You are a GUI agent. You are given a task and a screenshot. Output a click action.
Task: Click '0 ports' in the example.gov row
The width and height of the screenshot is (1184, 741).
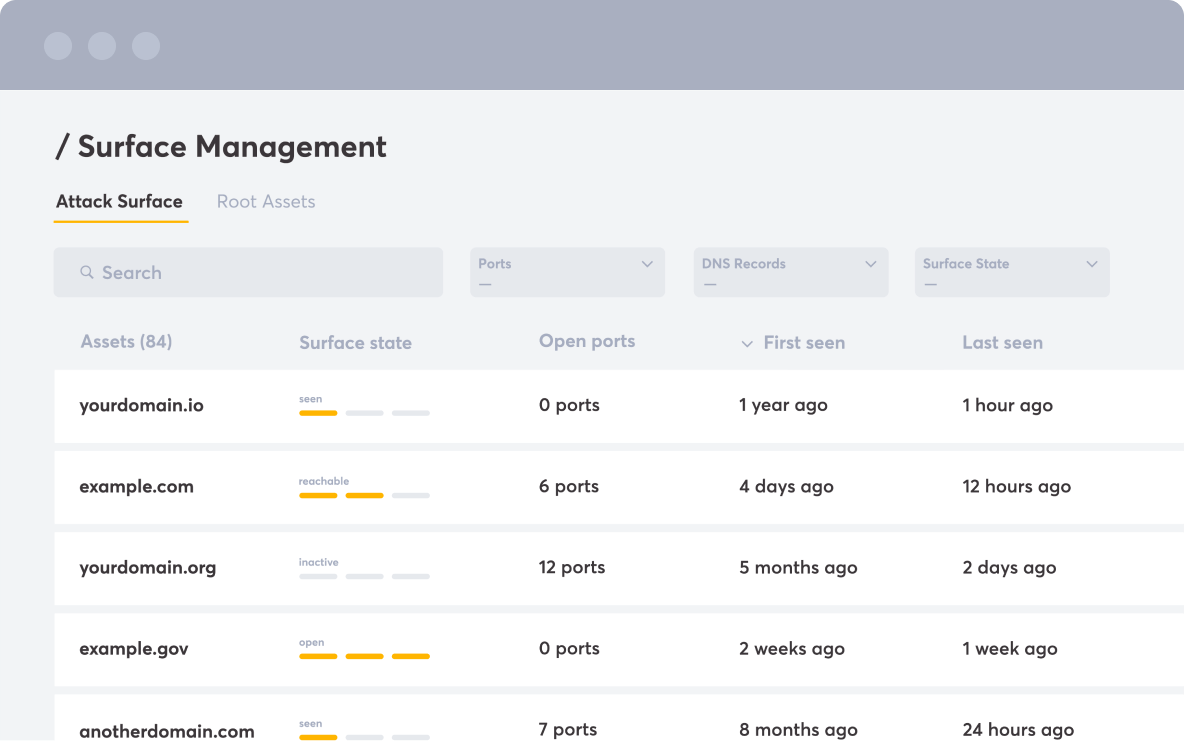click(x=569, y=648)
